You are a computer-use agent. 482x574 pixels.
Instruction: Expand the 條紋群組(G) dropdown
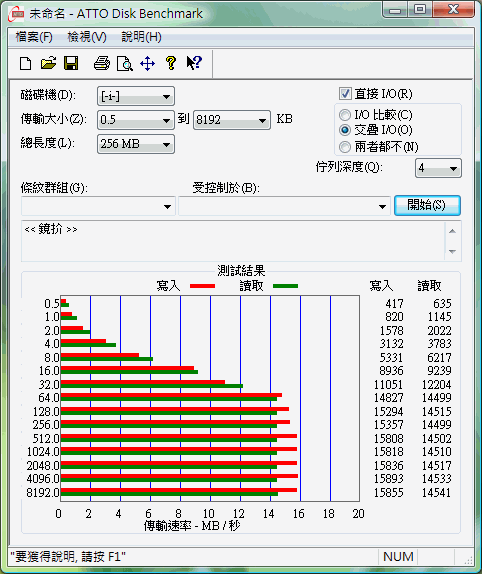coord(98,206)
